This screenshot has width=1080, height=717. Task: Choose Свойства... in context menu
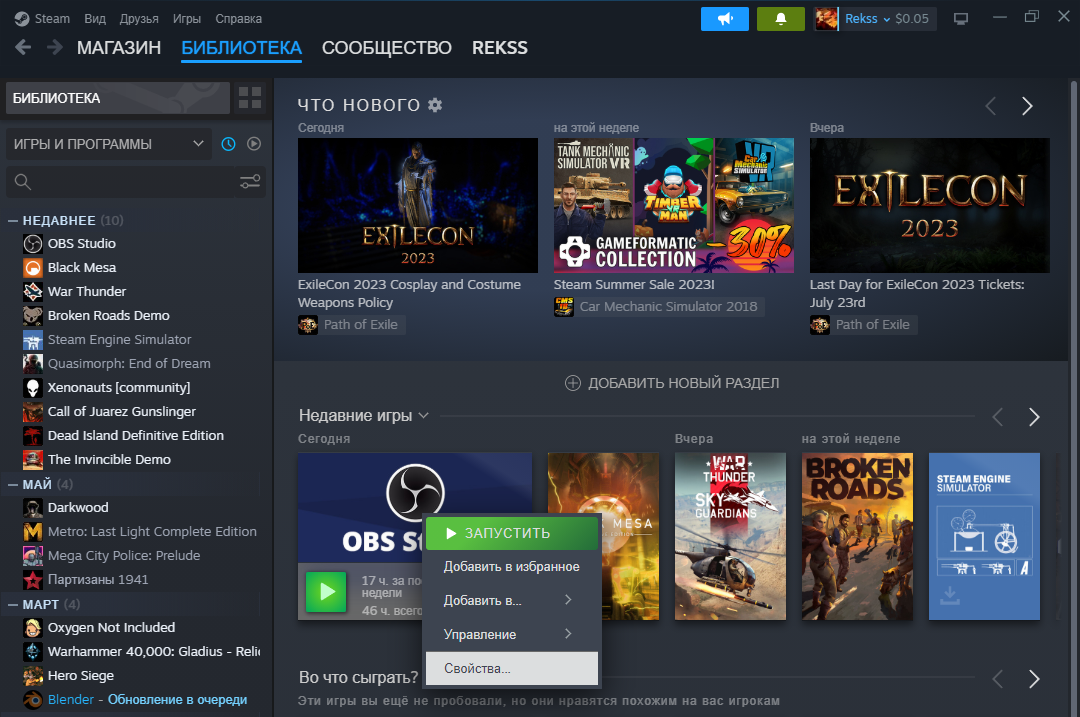[x=512, y=668]
